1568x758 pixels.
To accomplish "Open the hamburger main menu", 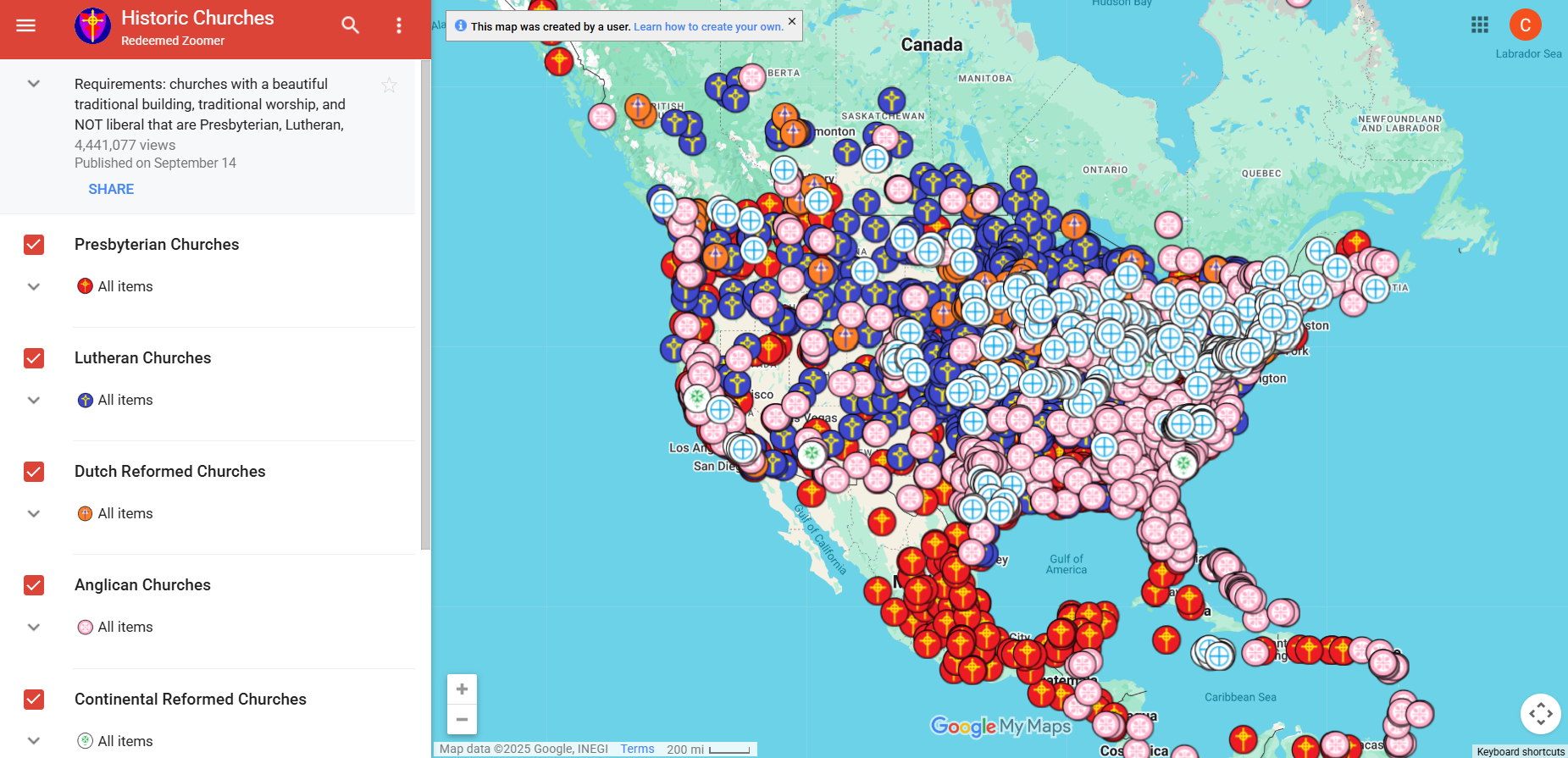I will (x=26, y=25).
